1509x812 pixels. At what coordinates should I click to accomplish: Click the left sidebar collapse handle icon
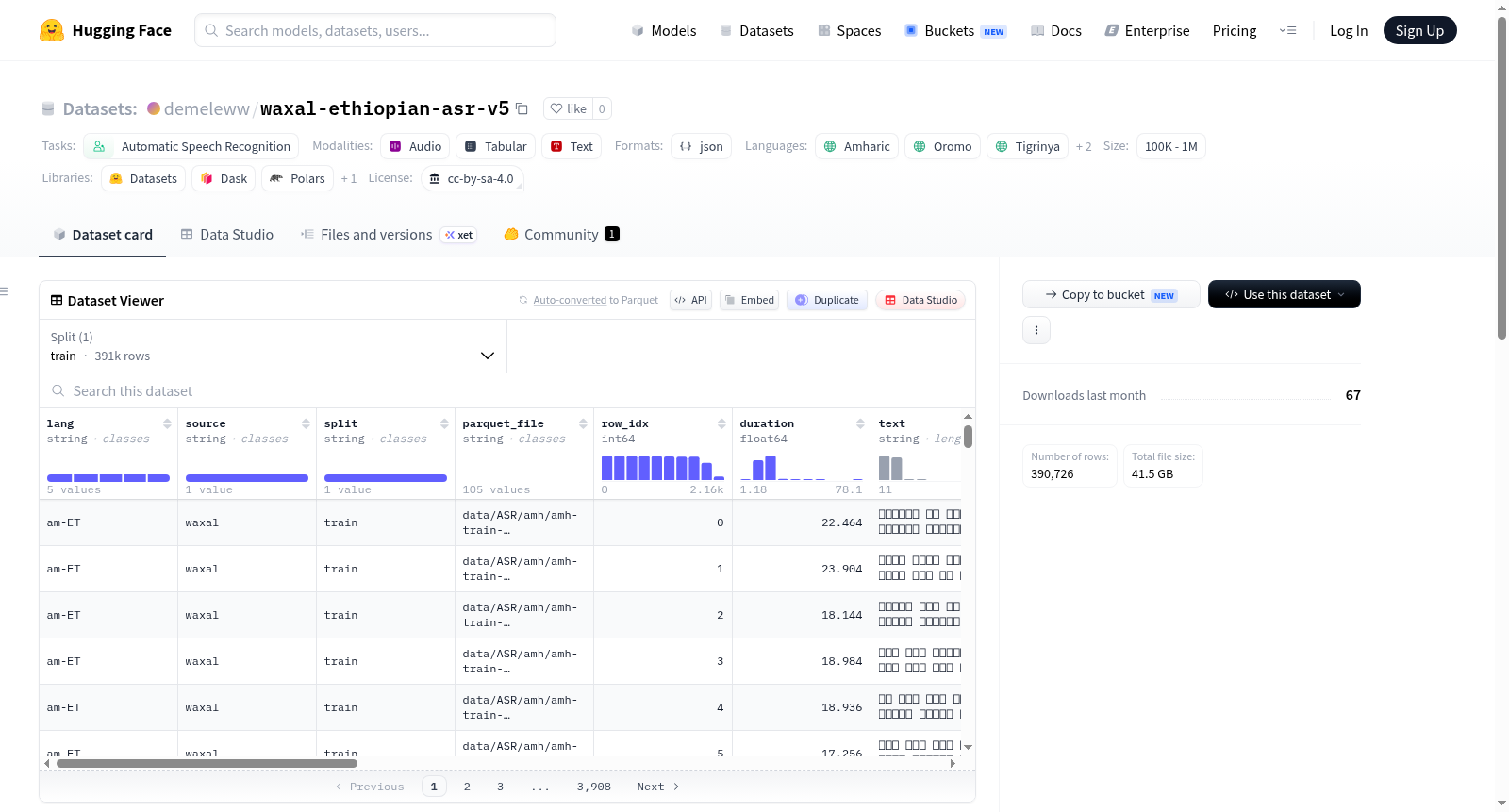(x=4, y=291)
